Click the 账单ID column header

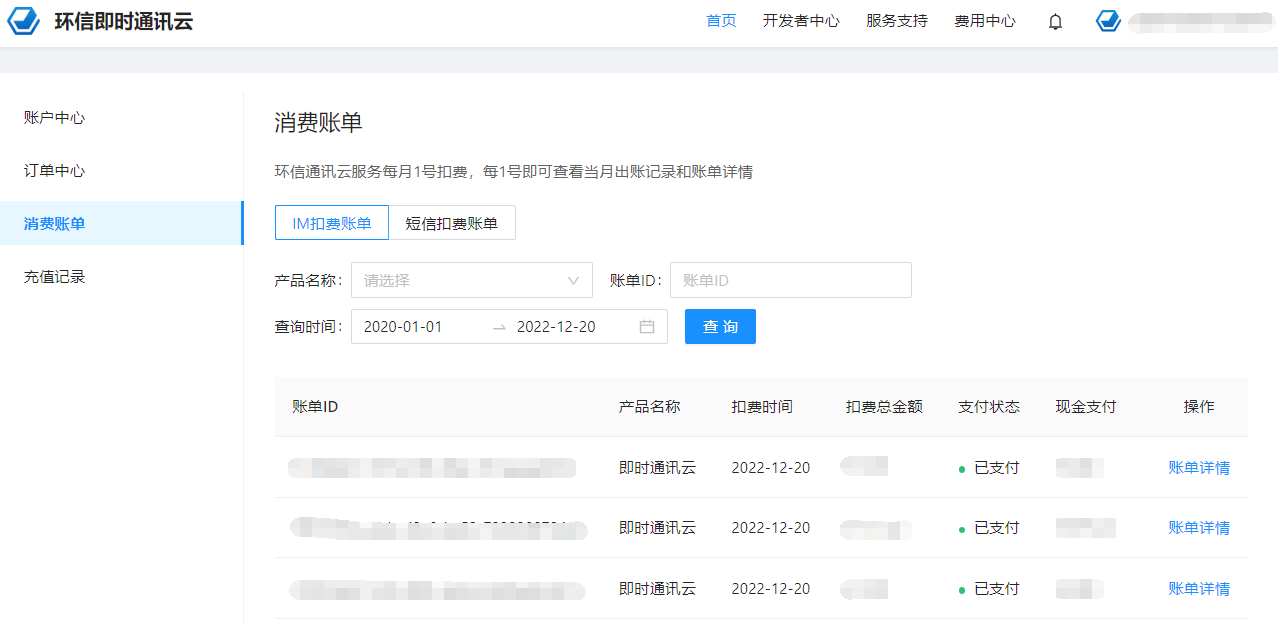pyautogui.click(x=315, y=407)
